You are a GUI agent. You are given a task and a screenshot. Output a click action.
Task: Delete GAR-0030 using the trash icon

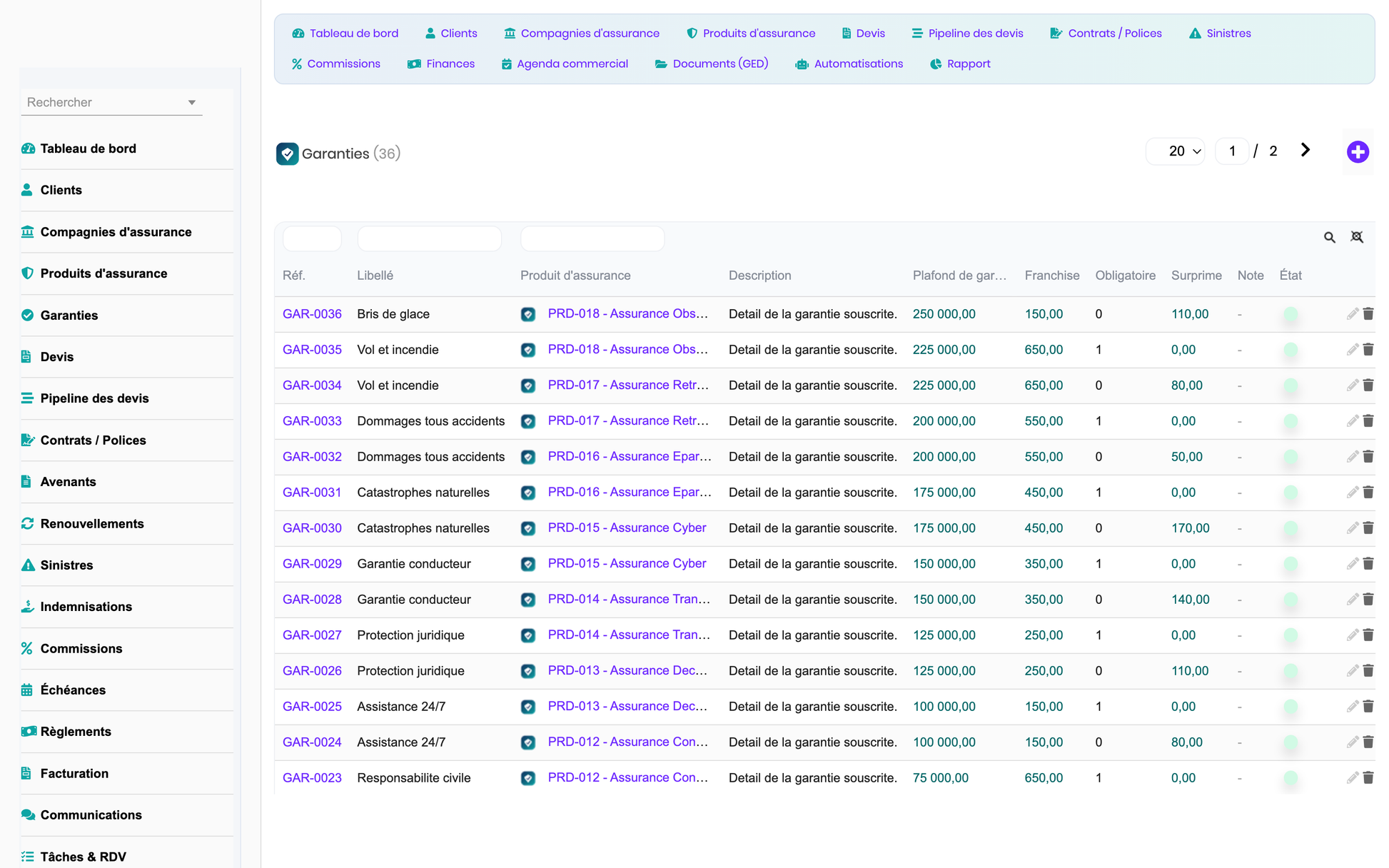tap(1368, 528)
